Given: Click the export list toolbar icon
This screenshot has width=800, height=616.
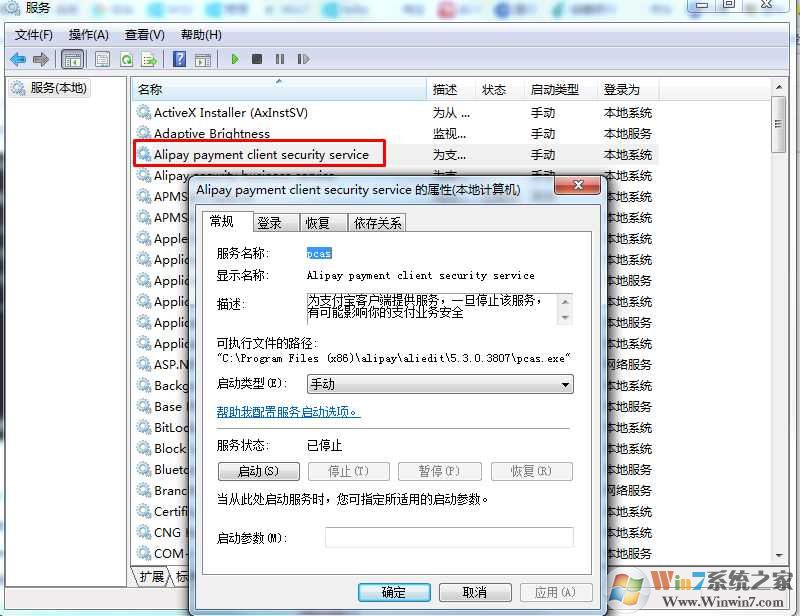Looking at the screenshot, I should pyautogui.click(x=149, y=60).
